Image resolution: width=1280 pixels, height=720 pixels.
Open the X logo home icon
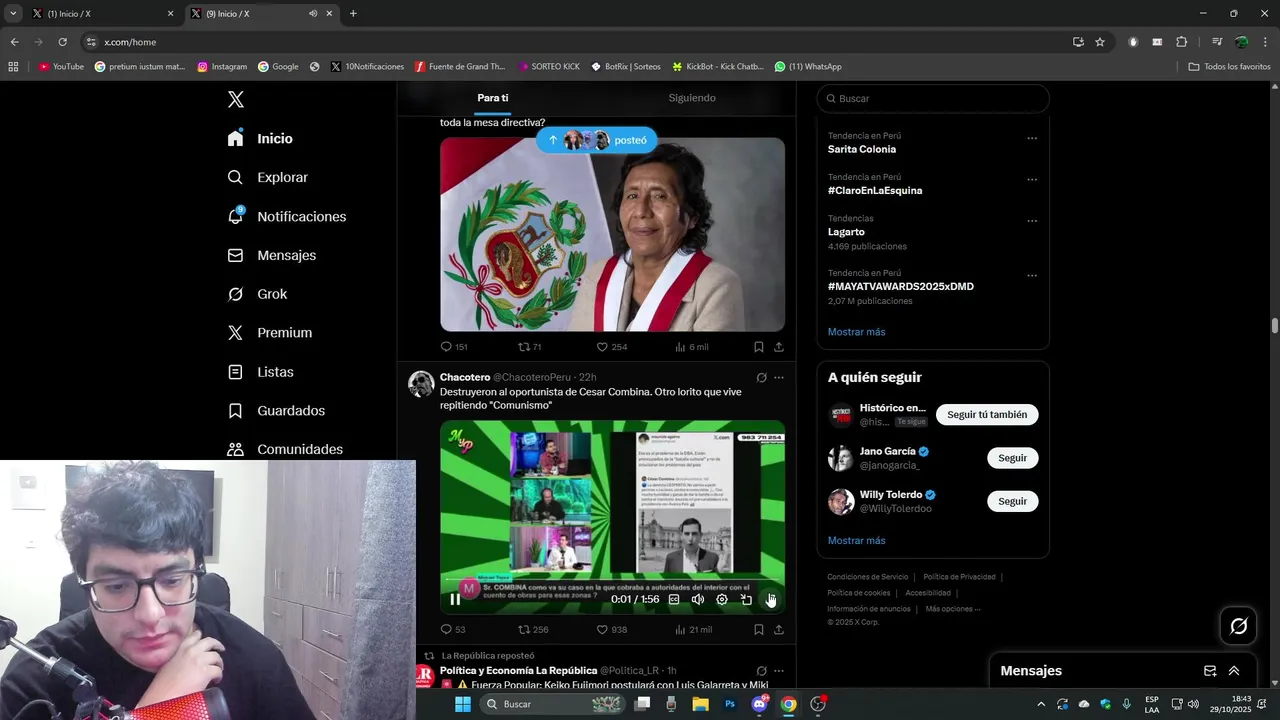235,99
